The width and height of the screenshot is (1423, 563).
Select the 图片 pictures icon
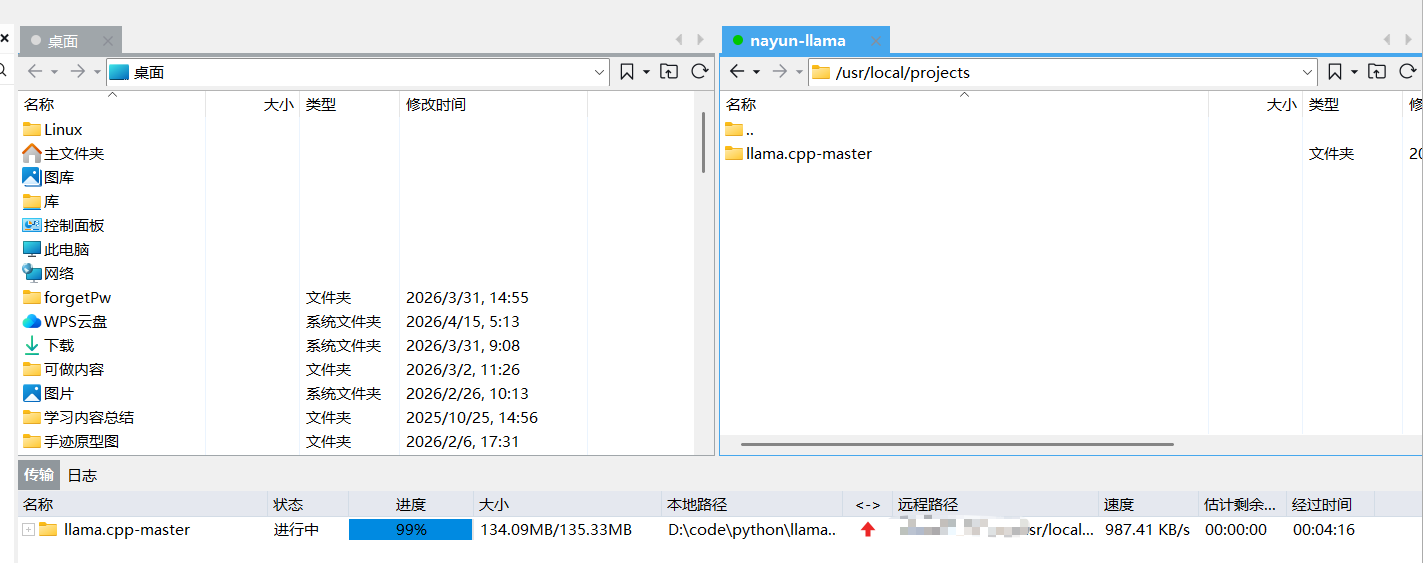[x=32, y=393]
